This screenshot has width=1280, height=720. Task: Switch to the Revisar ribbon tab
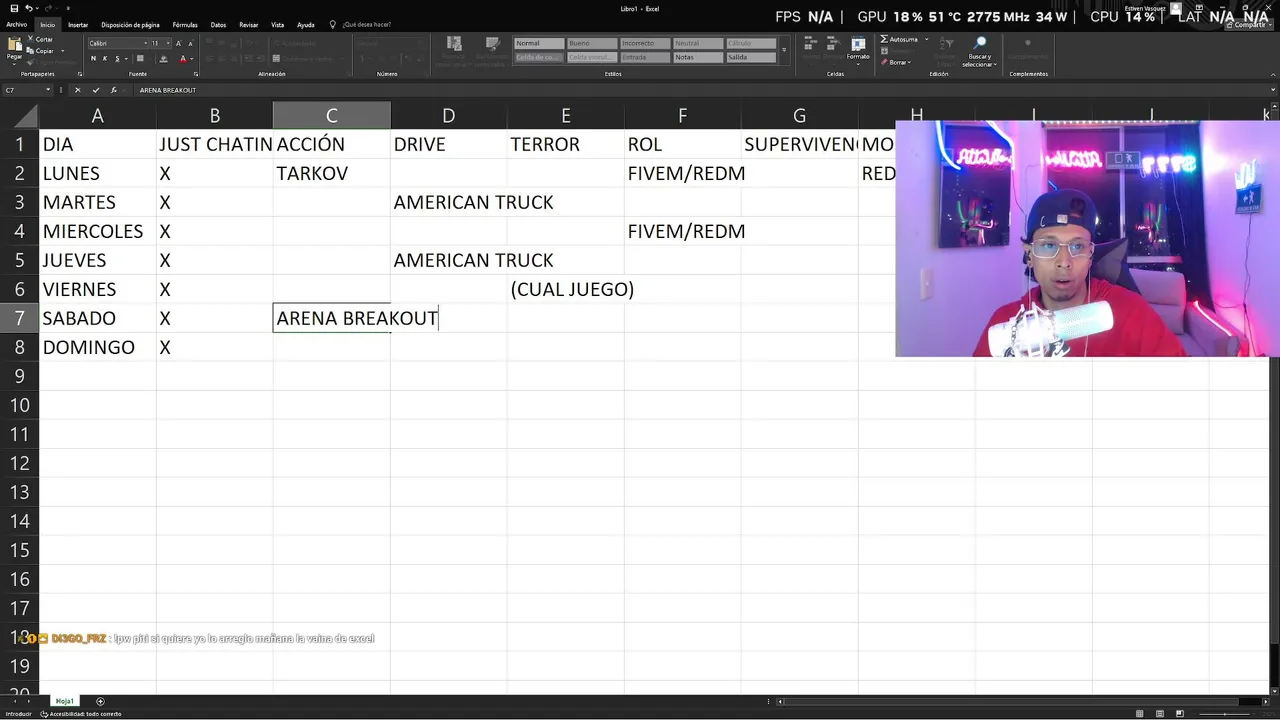pyautogui.click(x=248, y=25)
